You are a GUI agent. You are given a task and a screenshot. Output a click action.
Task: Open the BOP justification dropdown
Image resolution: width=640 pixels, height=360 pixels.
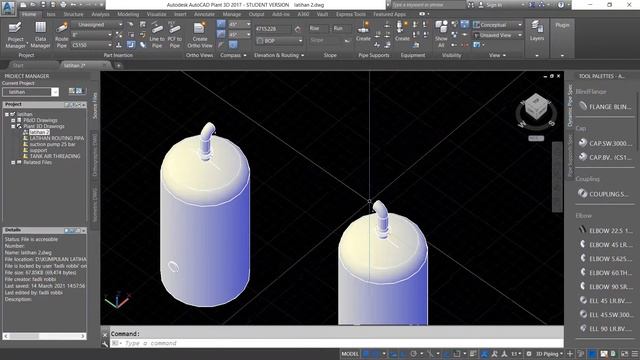coord(280,41)
